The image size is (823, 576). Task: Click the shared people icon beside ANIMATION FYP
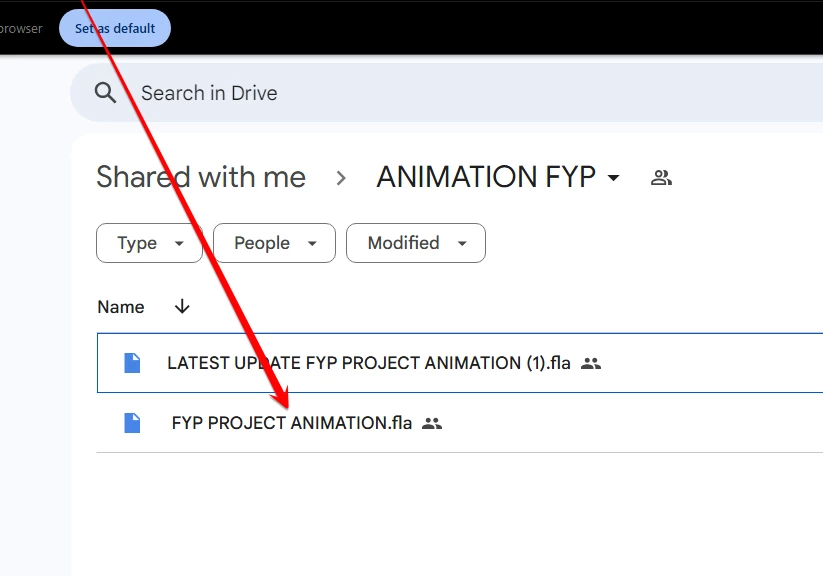pos(661,177)
